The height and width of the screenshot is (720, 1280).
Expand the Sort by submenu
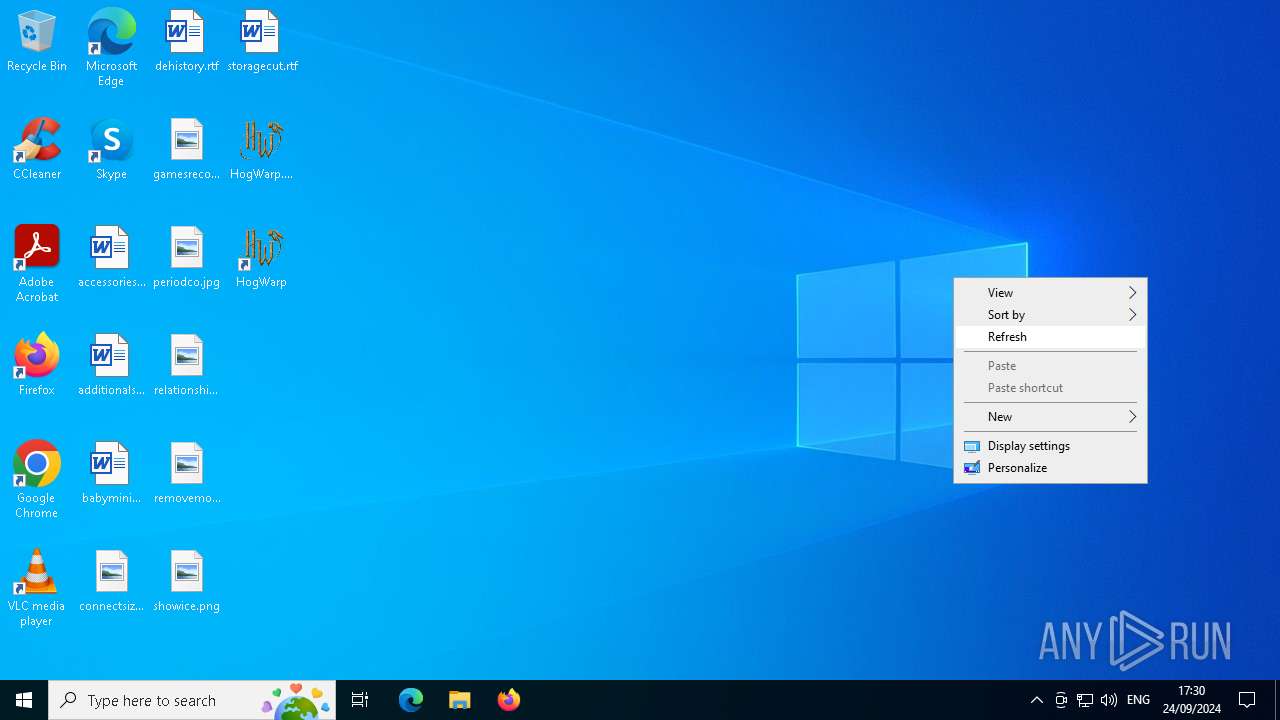click(1050, 315)
